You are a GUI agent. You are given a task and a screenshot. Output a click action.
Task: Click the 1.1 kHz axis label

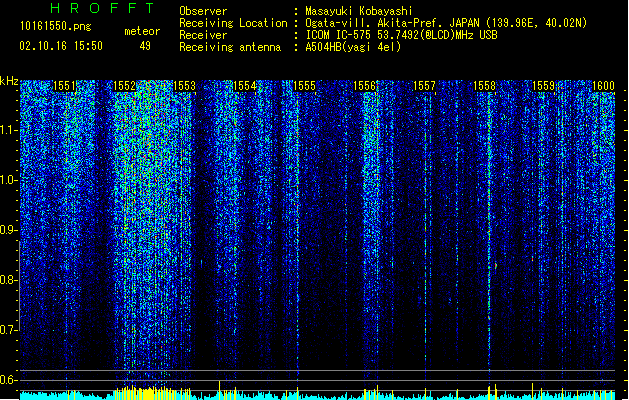point(8,130)
